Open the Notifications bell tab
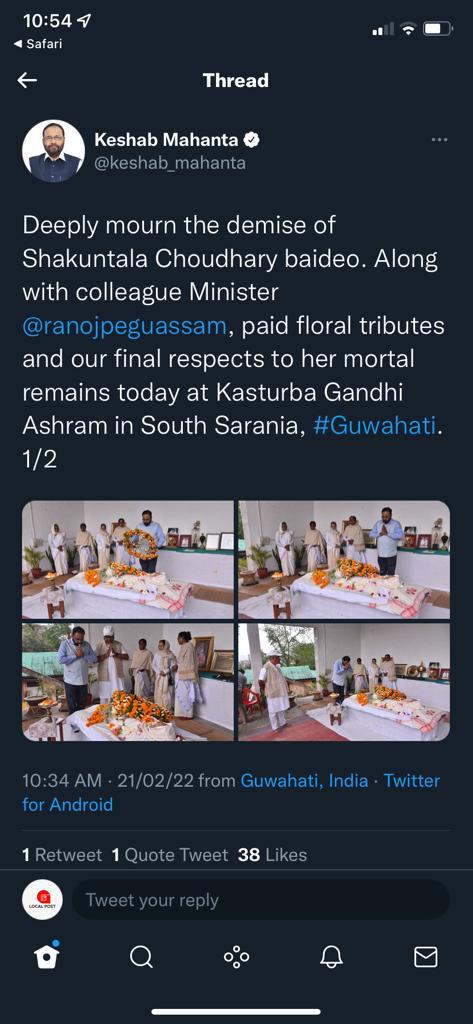This screenshot has height=1024, width=473. pyautogui.click(x=331, y=957)
